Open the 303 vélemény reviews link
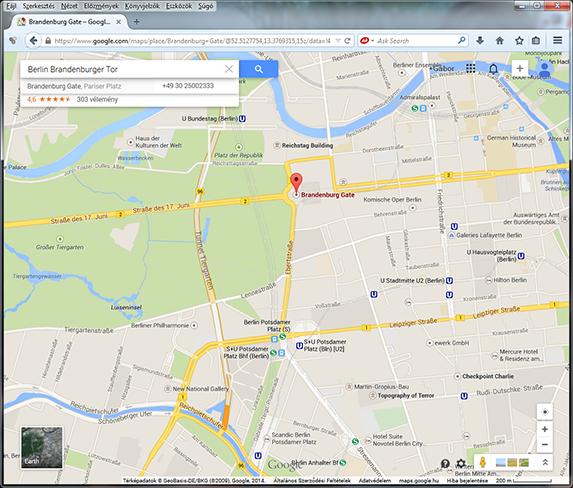The height and width of the screenshot is (488, 573). (x=97, y=99)
